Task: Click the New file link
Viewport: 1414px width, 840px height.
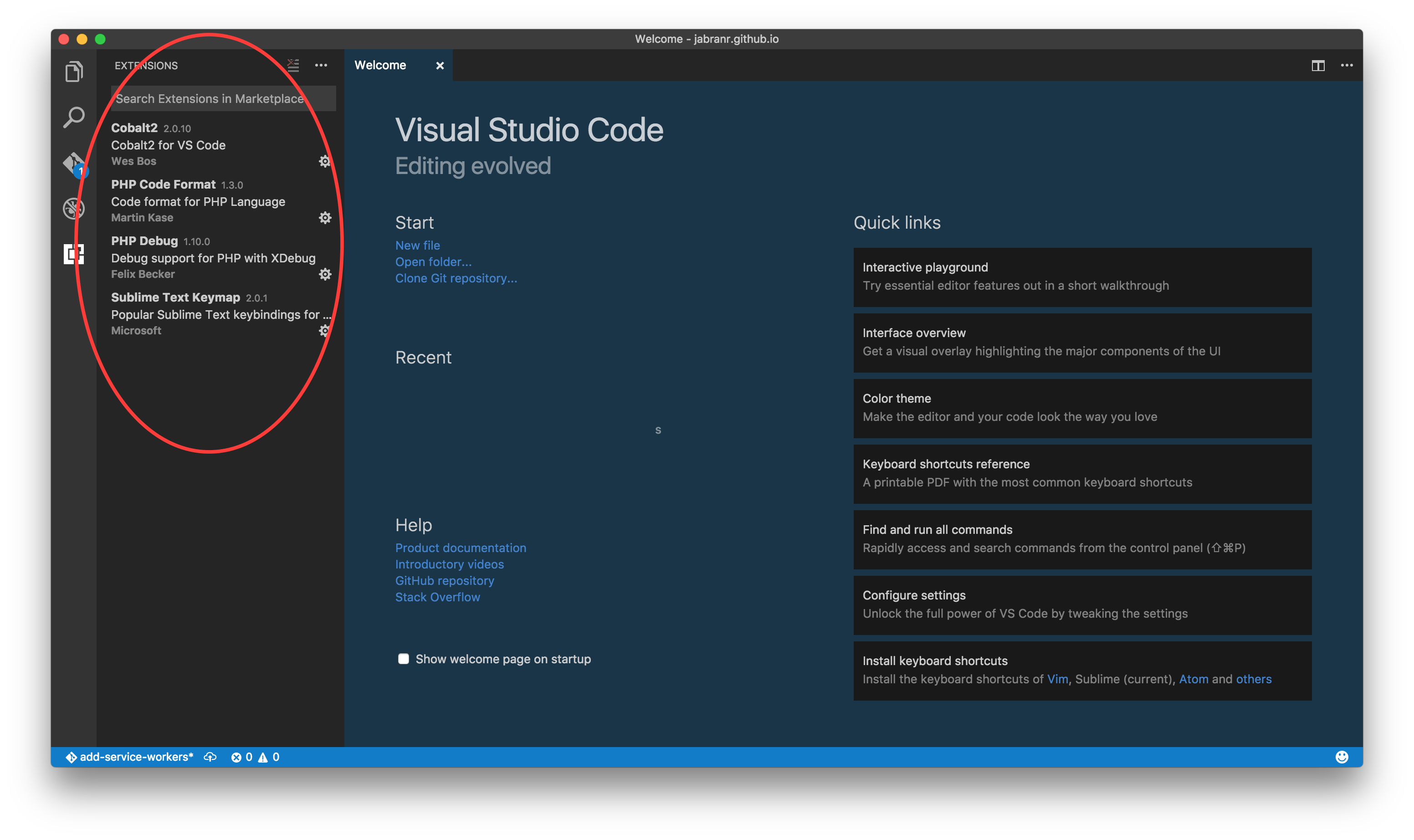Action: (x=418, y=246)
